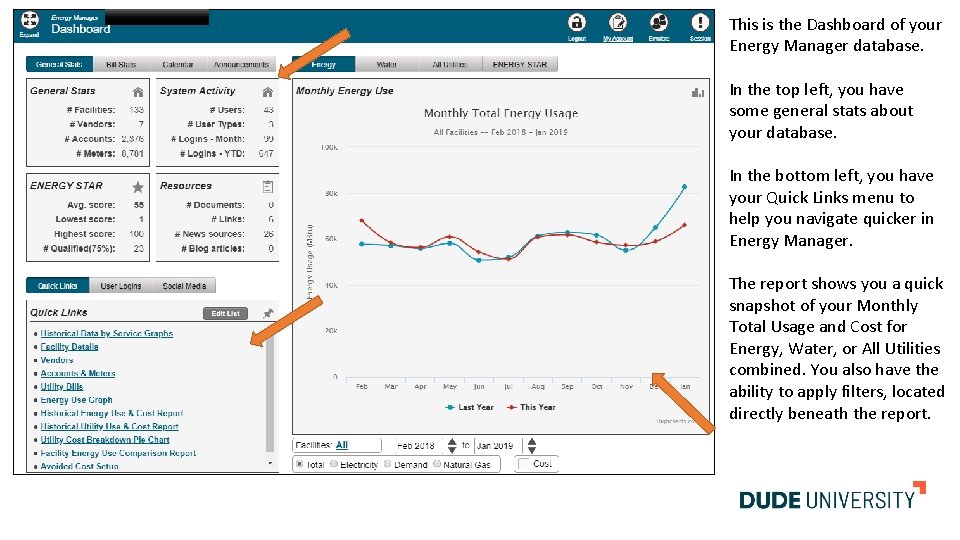The image size is (960, 540).
Task: Click the '# News sources:' row
Action: (217, 234)
